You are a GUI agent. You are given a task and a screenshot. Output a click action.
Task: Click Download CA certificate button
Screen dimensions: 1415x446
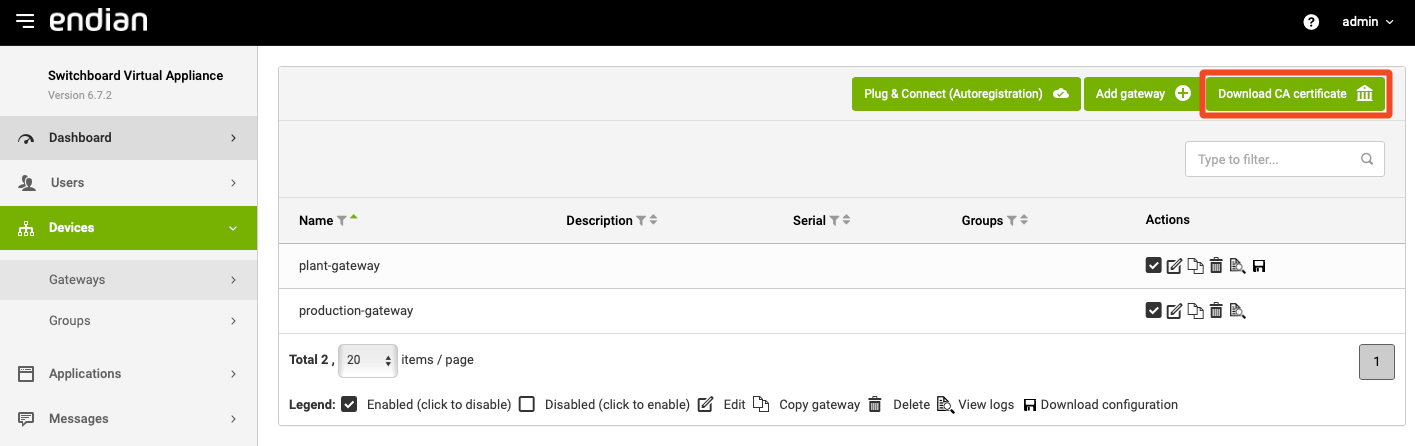tap(1295, 94)
